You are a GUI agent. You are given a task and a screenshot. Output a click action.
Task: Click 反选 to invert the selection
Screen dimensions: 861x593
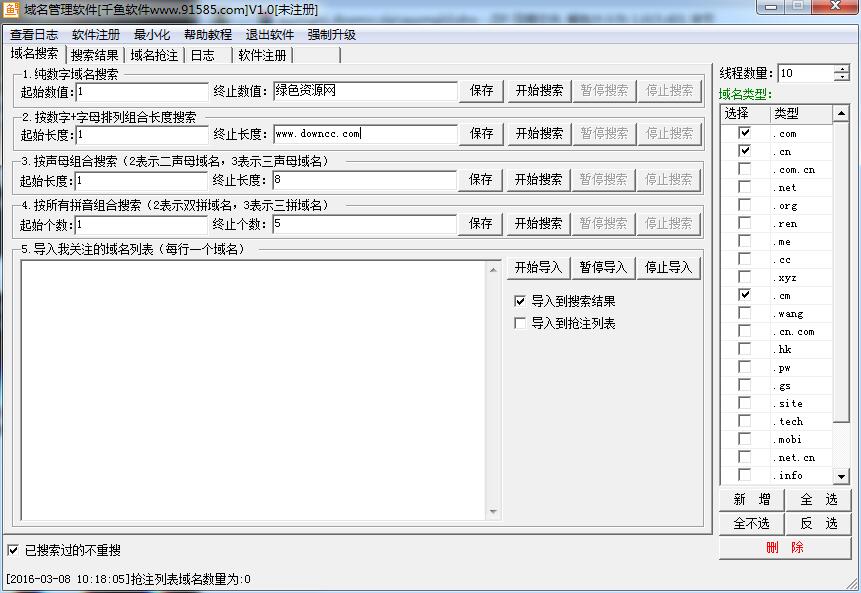point(818,523)
